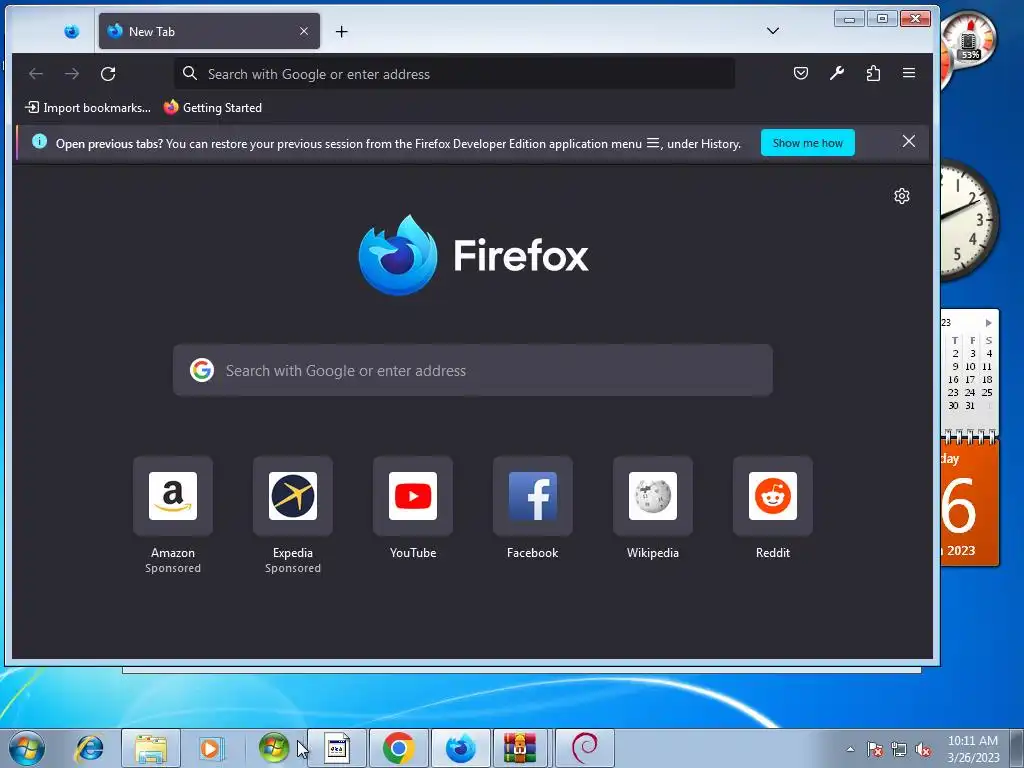Viewport: 1024px width, 768px height.
Task: Open the Run dialog taskbar icon
Action: [x=337, y=748]
